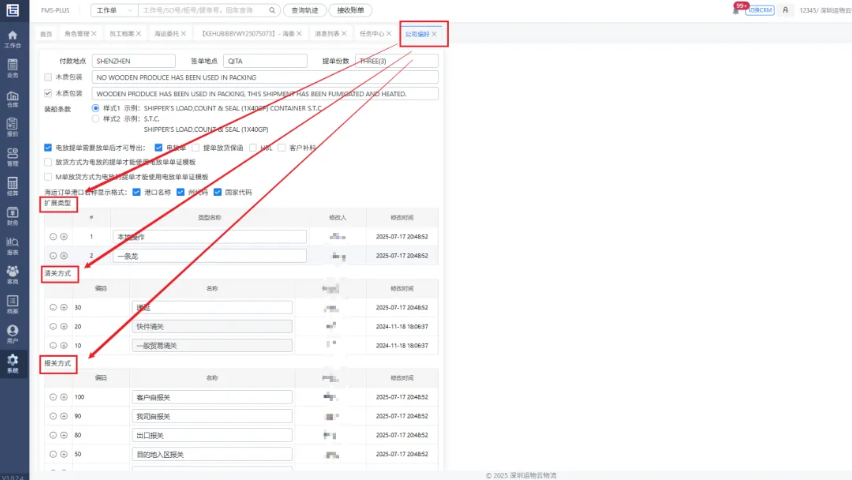This screenshot has height=480, width=852.
Task: Click the search magnifier icon in top bar
Action: click(270, 10)
